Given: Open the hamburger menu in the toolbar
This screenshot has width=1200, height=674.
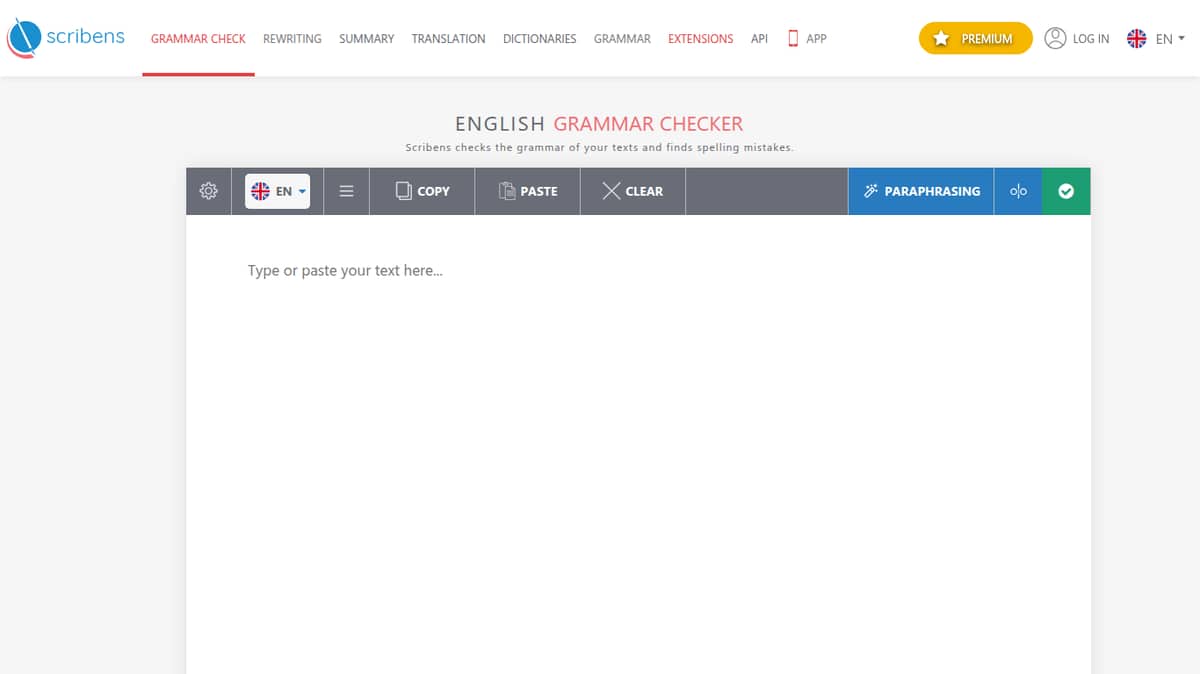Looking at the screenshot, I should [346, 191].
